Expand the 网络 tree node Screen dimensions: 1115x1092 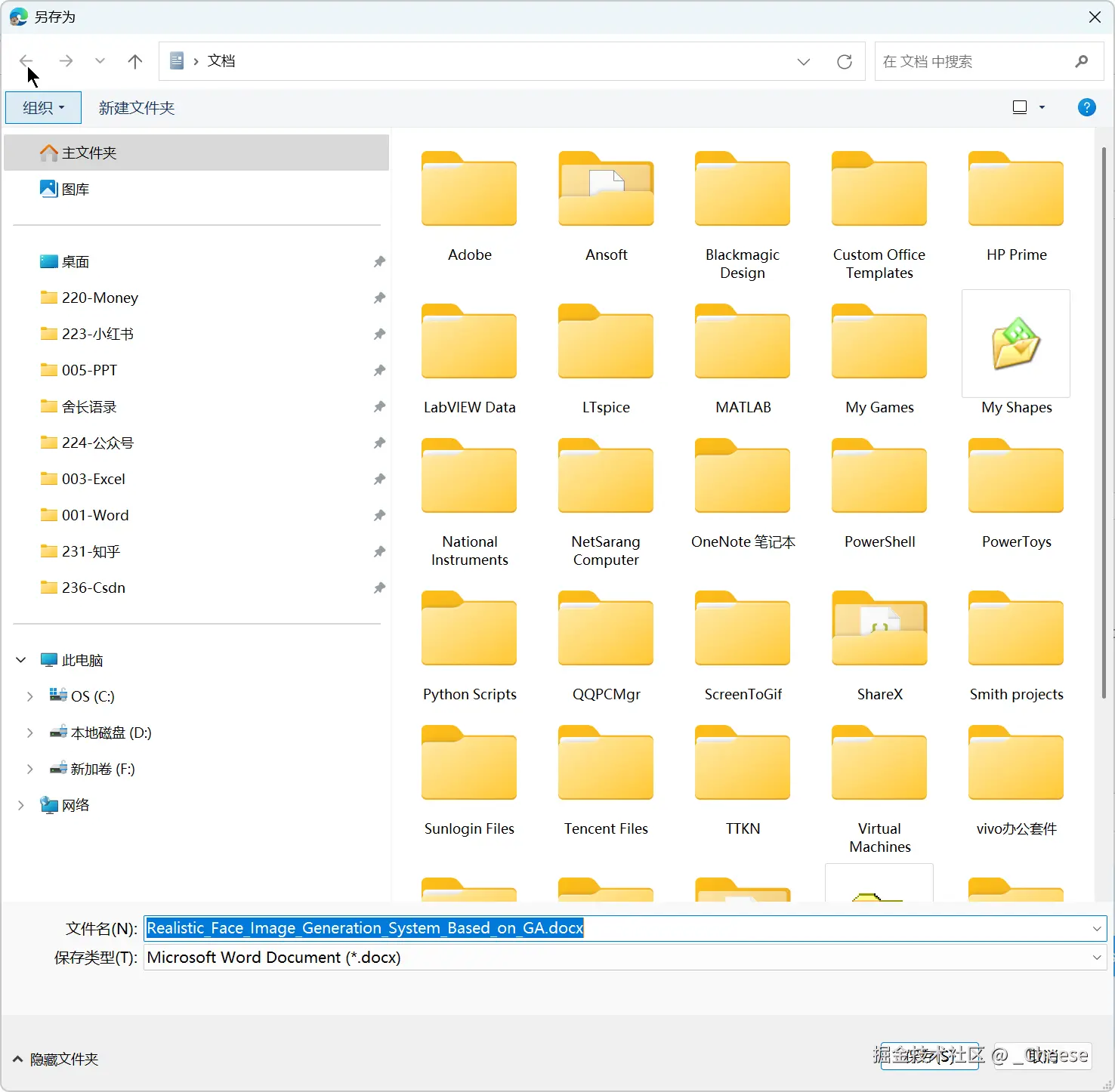click(x=21, y=805)
